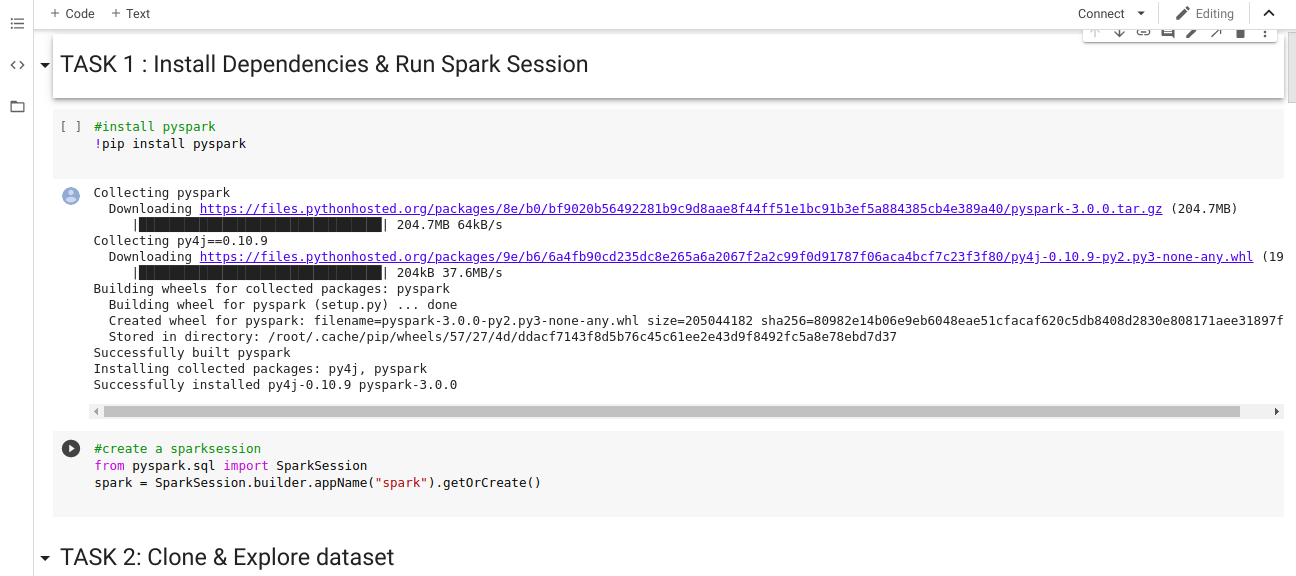This screenshot has height=576, width=1296.
Task: Click the output user avatar icon
Action: click(71, 195)
